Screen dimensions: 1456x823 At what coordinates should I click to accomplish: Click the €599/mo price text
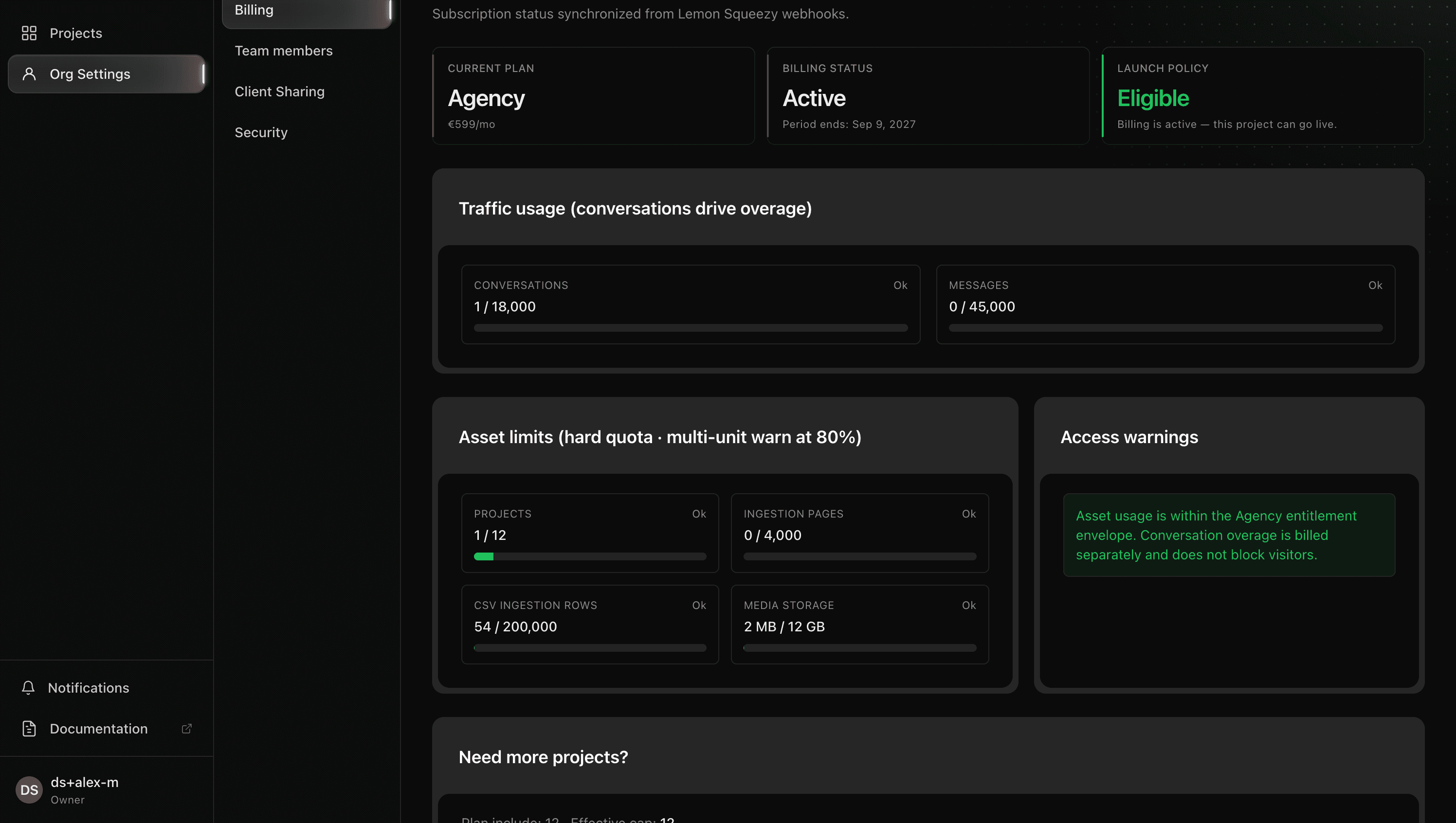471,125
